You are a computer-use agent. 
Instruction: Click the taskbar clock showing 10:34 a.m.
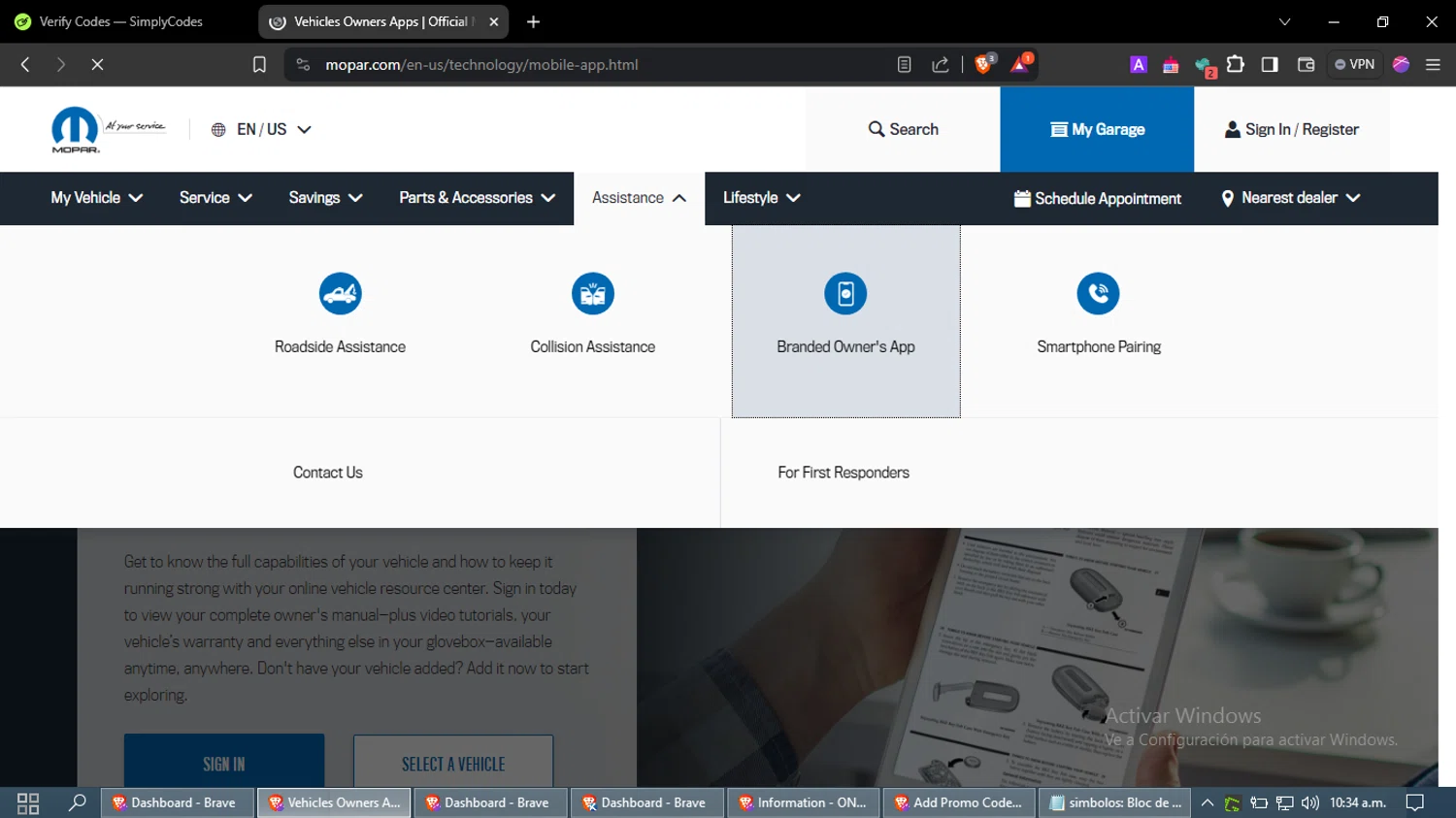coord(1358,802)
